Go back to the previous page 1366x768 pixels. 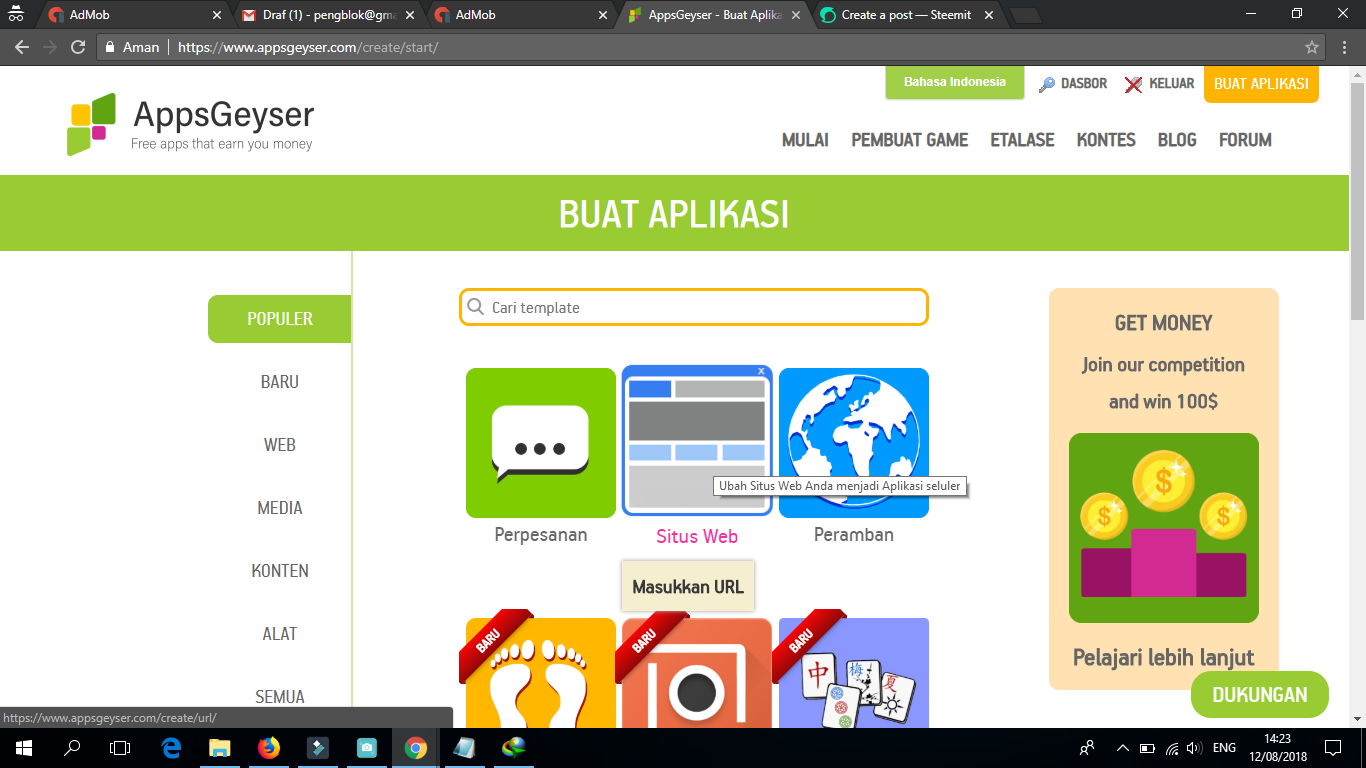point(22,47)
